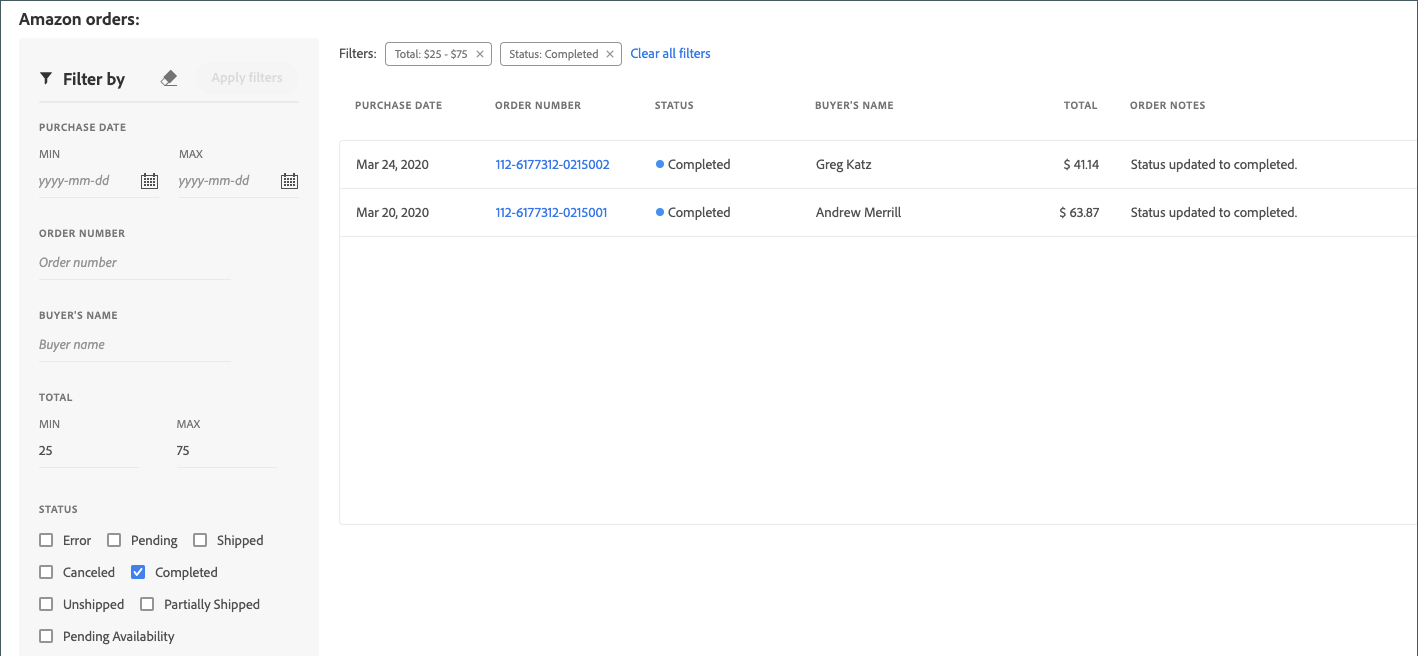Open the MIN purchase date calendar picker
1418x656 pixels.
[x=148, y=180]
